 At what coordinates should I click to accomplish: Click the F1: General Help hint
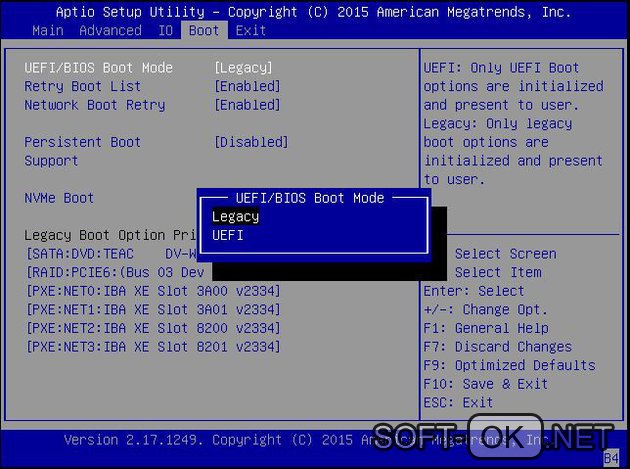(x=486, y=328)
